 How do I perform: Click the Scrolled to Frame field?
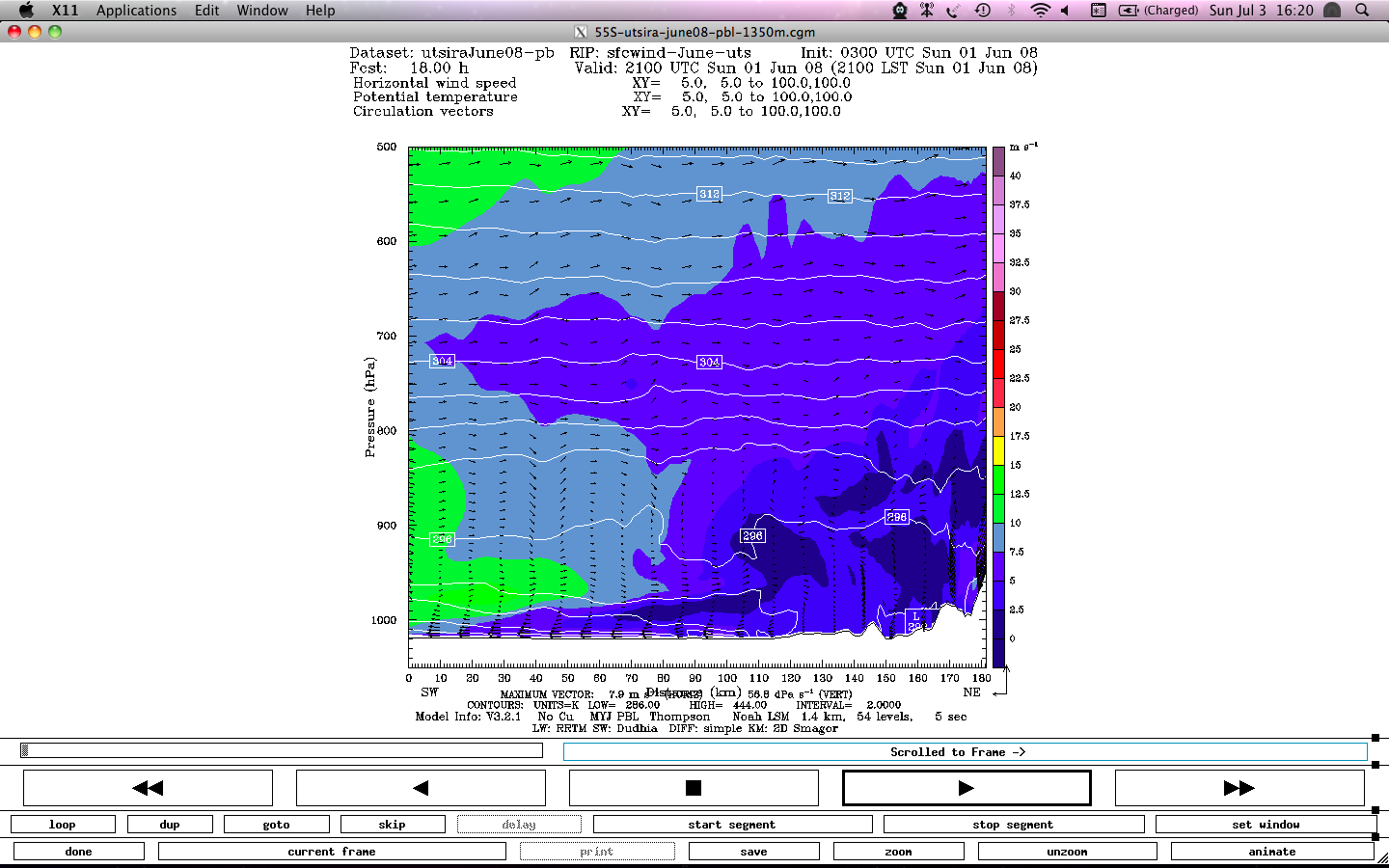click(x=965, y=752)
